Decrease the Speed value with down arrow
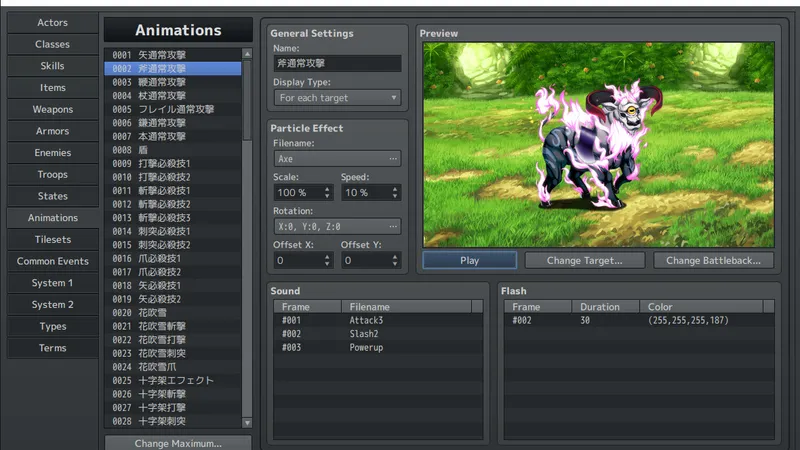Viewport: 800px width, 450px height. pyautogui.click(x=395, y=196)
